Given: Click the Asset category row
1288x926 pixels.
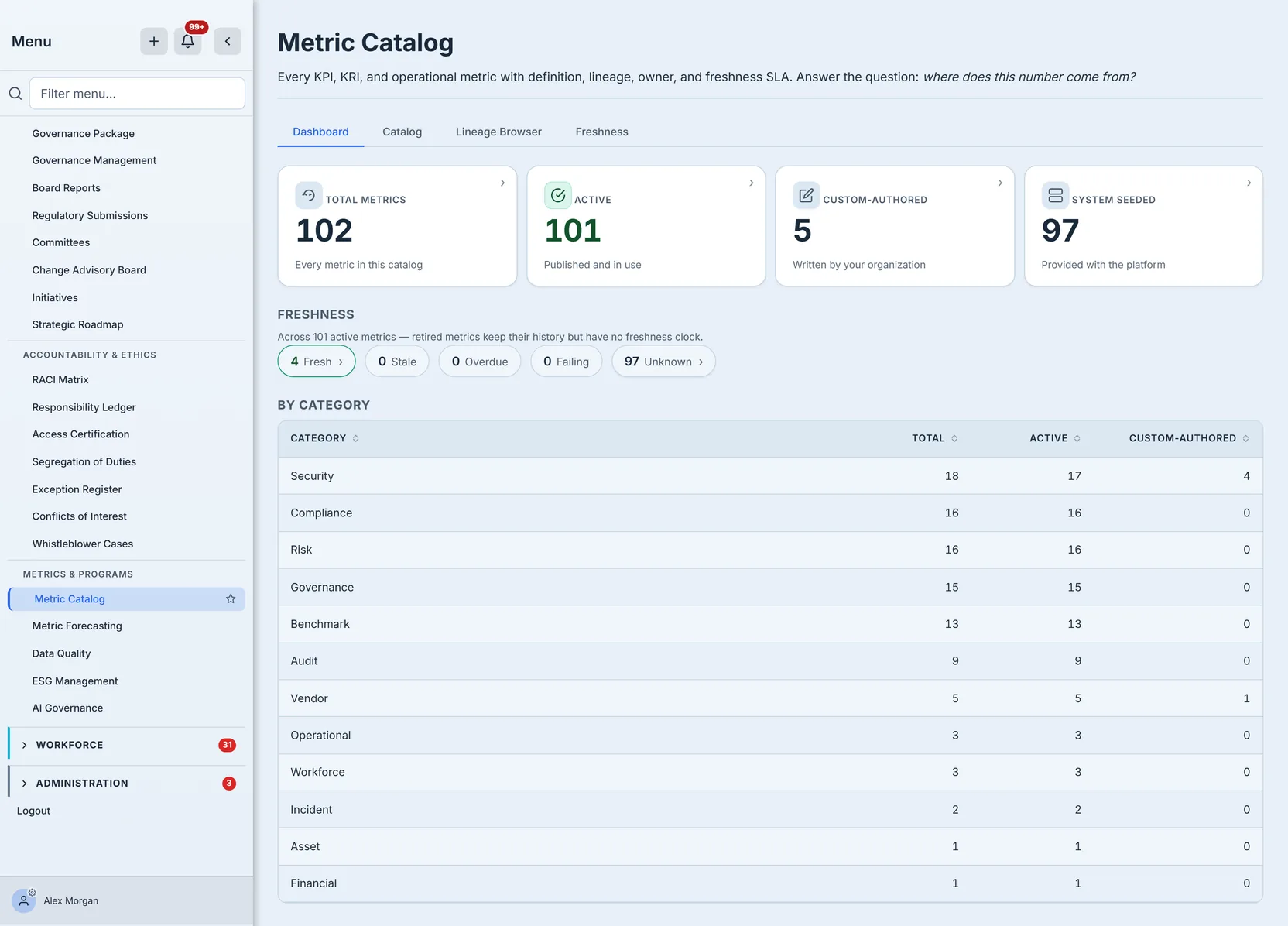Looking at the screenshot, I should 770,846.
